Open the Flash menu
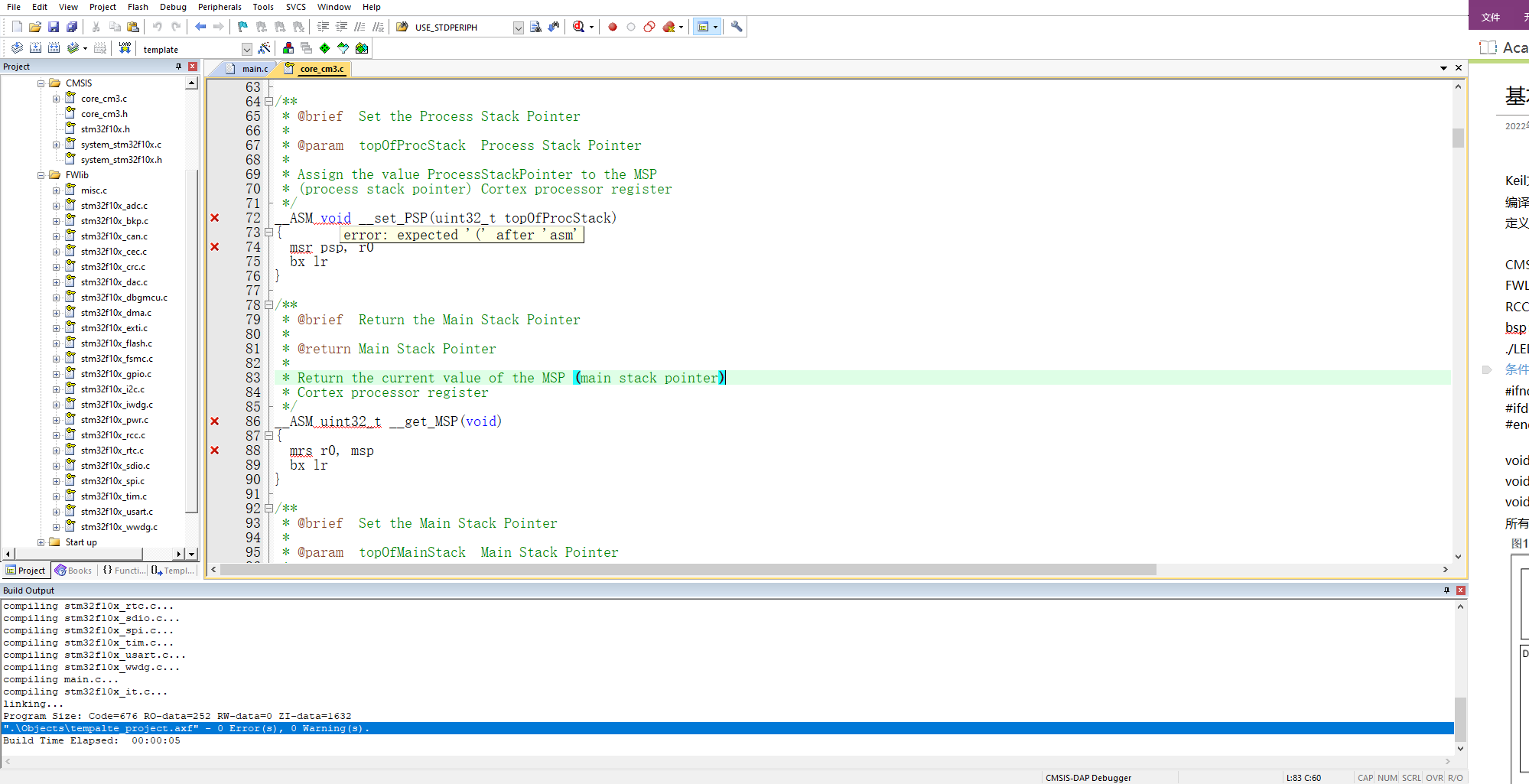The height and width of the screenshot is (784, 1529). click(x=138, y=7)
